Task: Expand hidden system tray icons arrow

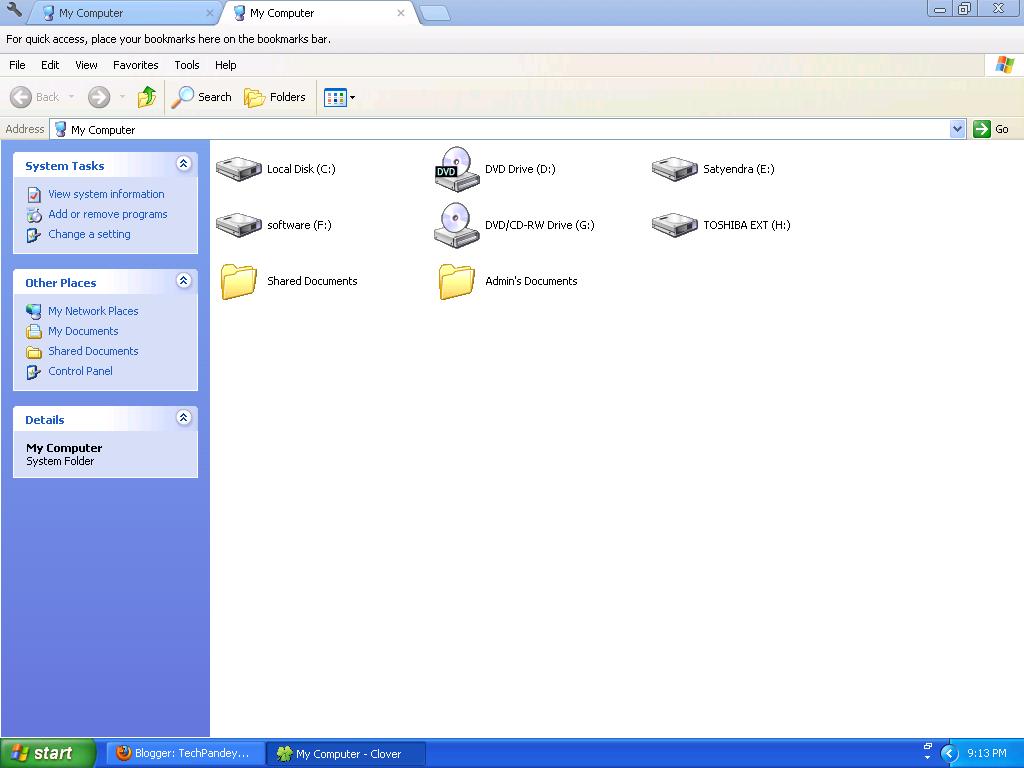Action: [949, 754]
